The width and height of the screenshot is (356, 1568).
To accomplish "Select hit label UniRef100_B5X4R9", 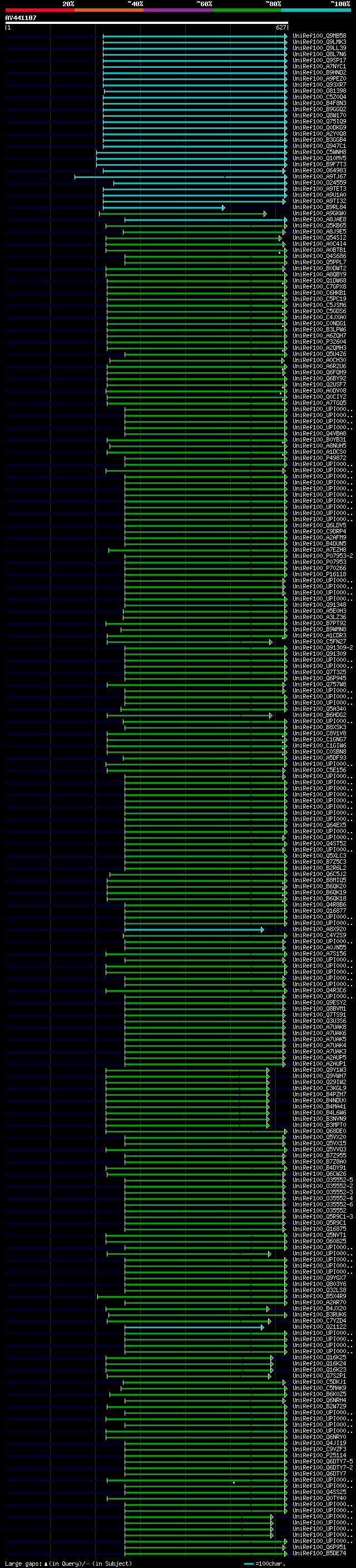I will click(x=319, y=1297).
